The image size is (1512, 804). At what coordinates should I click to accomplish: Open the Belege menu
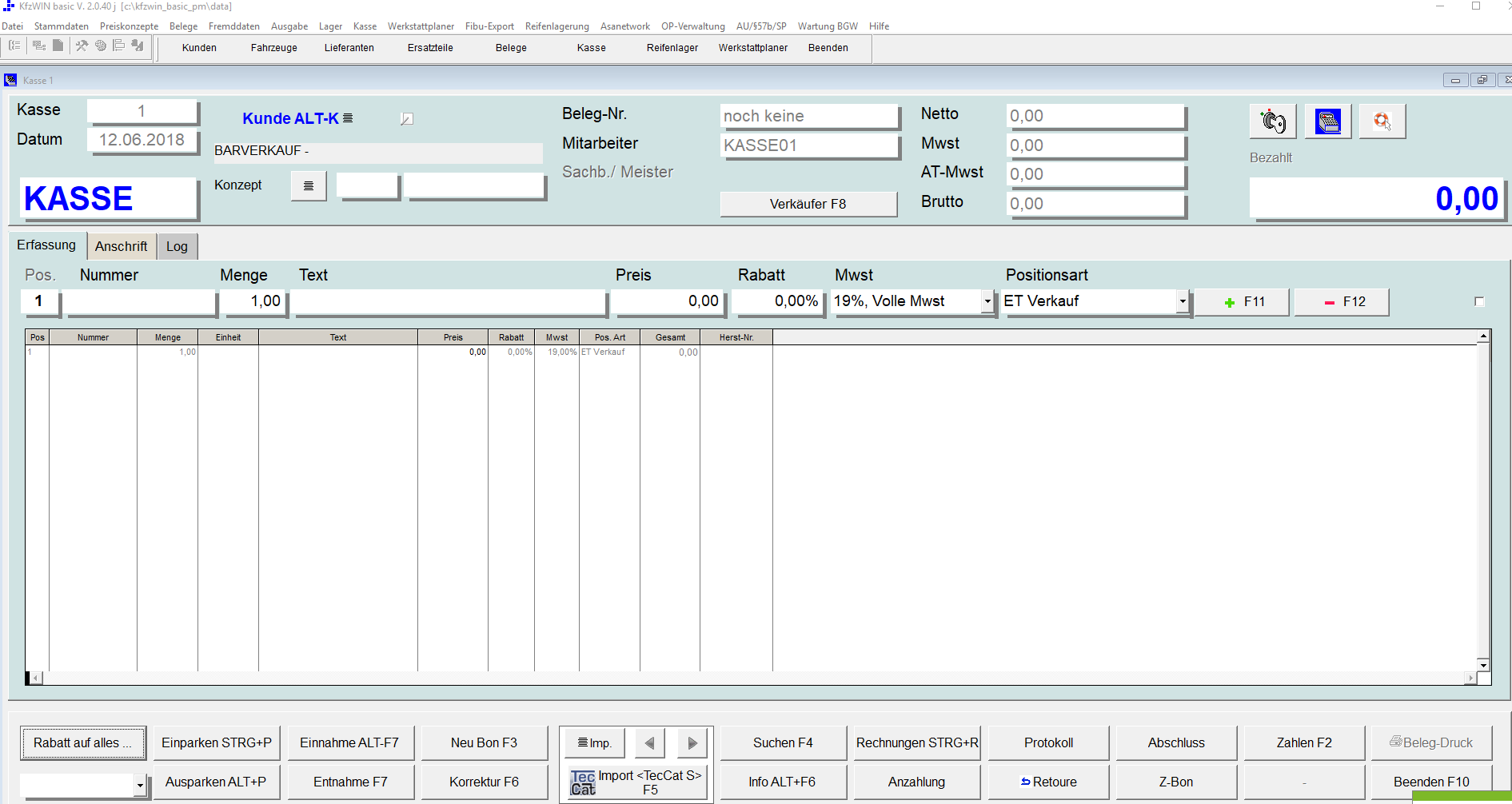click(x=183, y=26)
